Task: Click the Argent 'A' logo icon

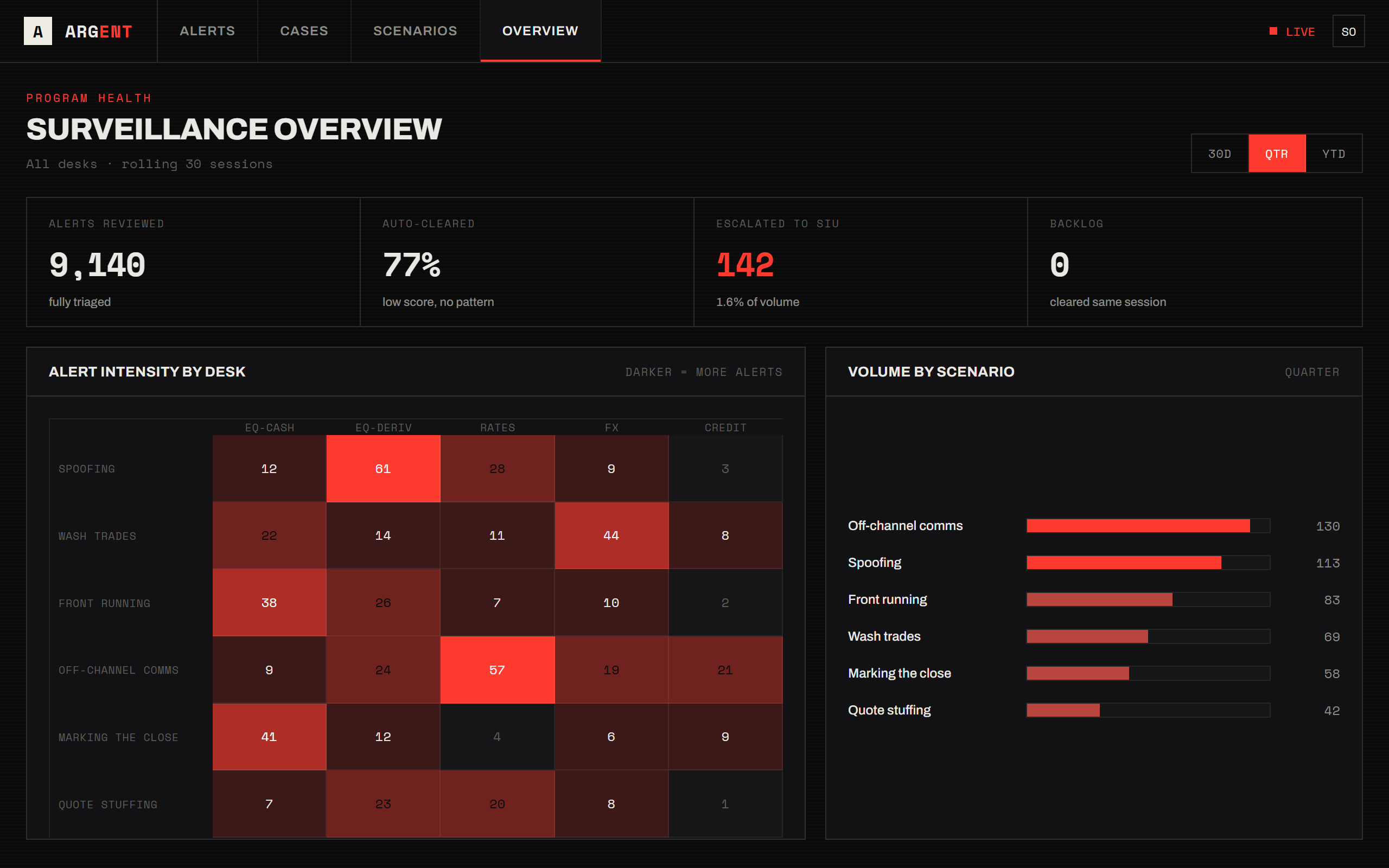Action: (x=38, y=31)
